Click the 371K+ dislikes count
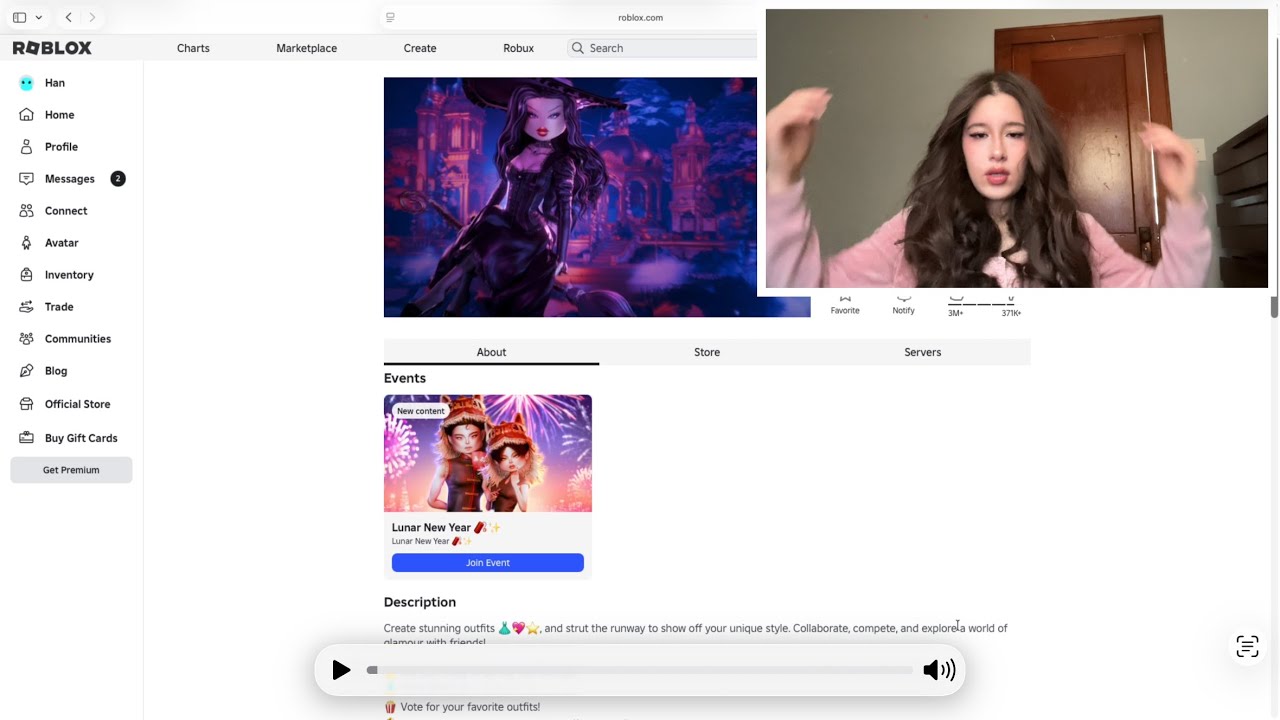 tap(1011, 313)
